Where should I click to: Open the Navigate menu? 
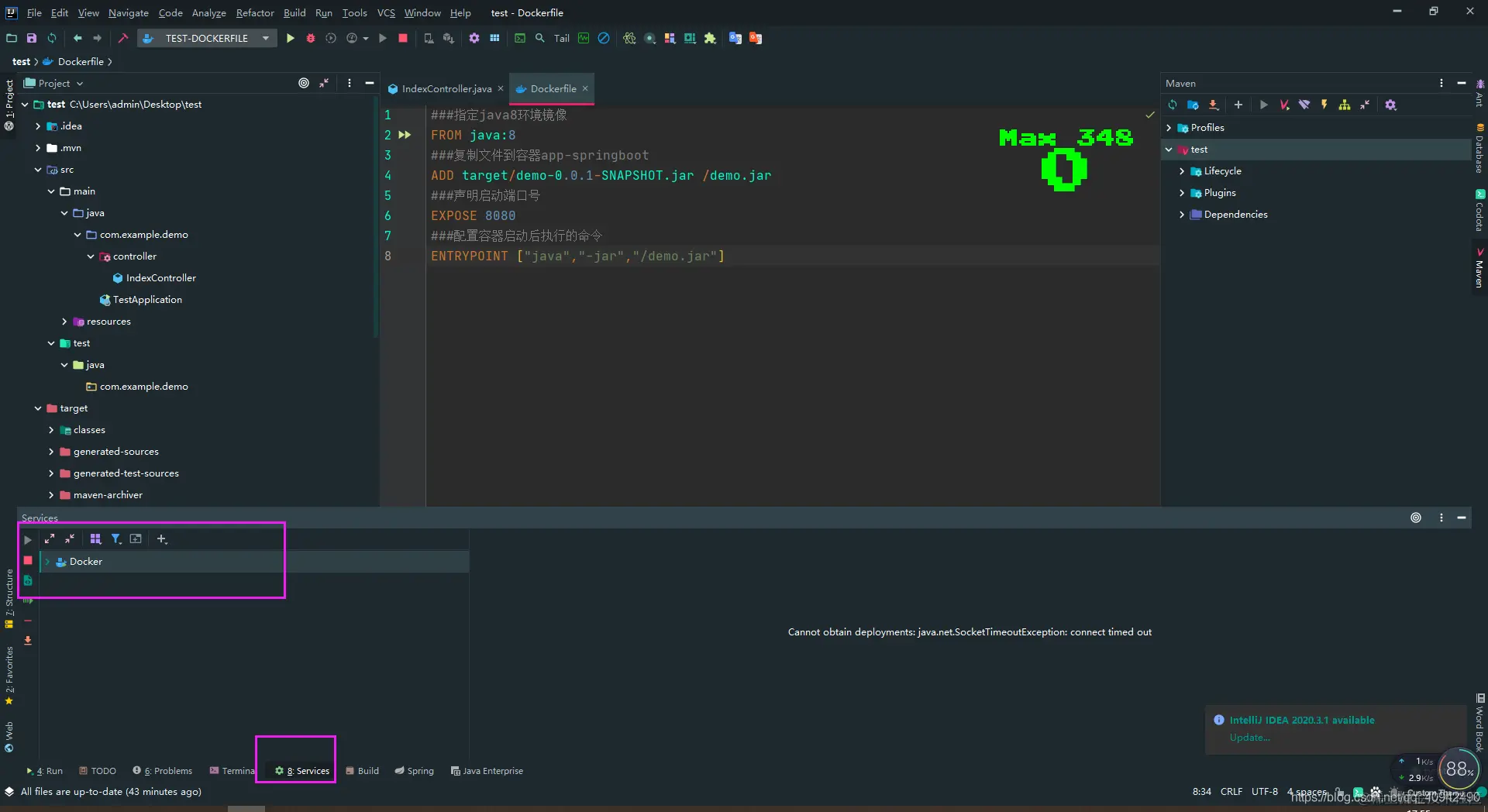[x=129, y=12]
